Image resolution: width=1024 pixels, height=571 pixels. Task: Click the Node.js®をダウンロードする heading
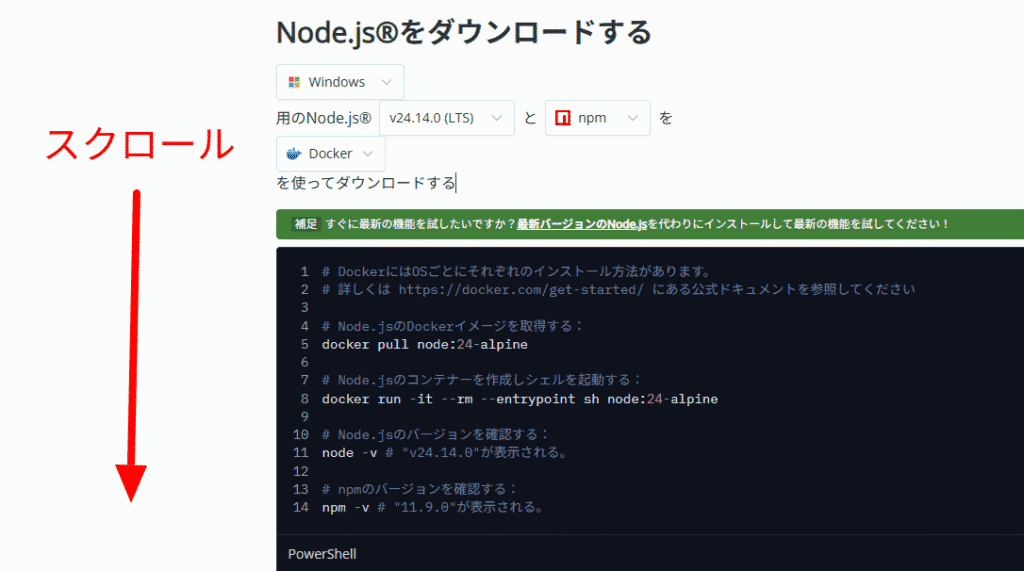coord(463,32)
